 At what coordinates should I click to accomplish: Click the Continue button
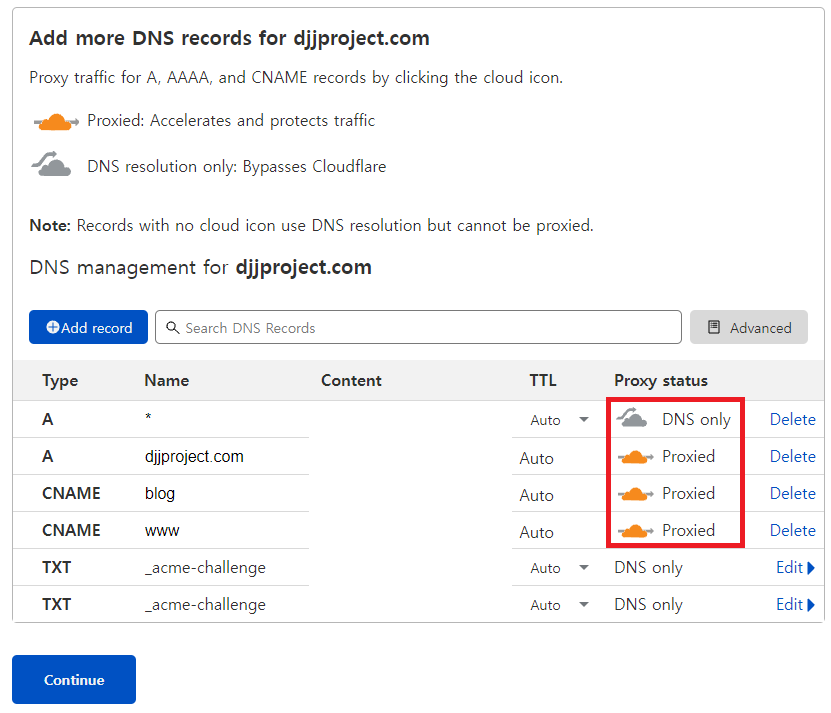pyautogui.click(x=74, y=680)
